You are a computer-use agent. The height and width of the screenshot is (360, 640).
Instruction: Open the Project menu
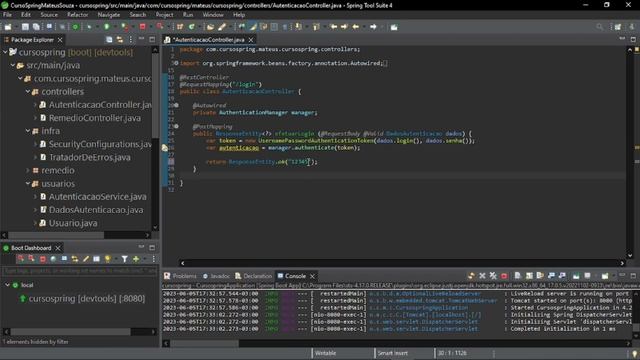[164, 15]
